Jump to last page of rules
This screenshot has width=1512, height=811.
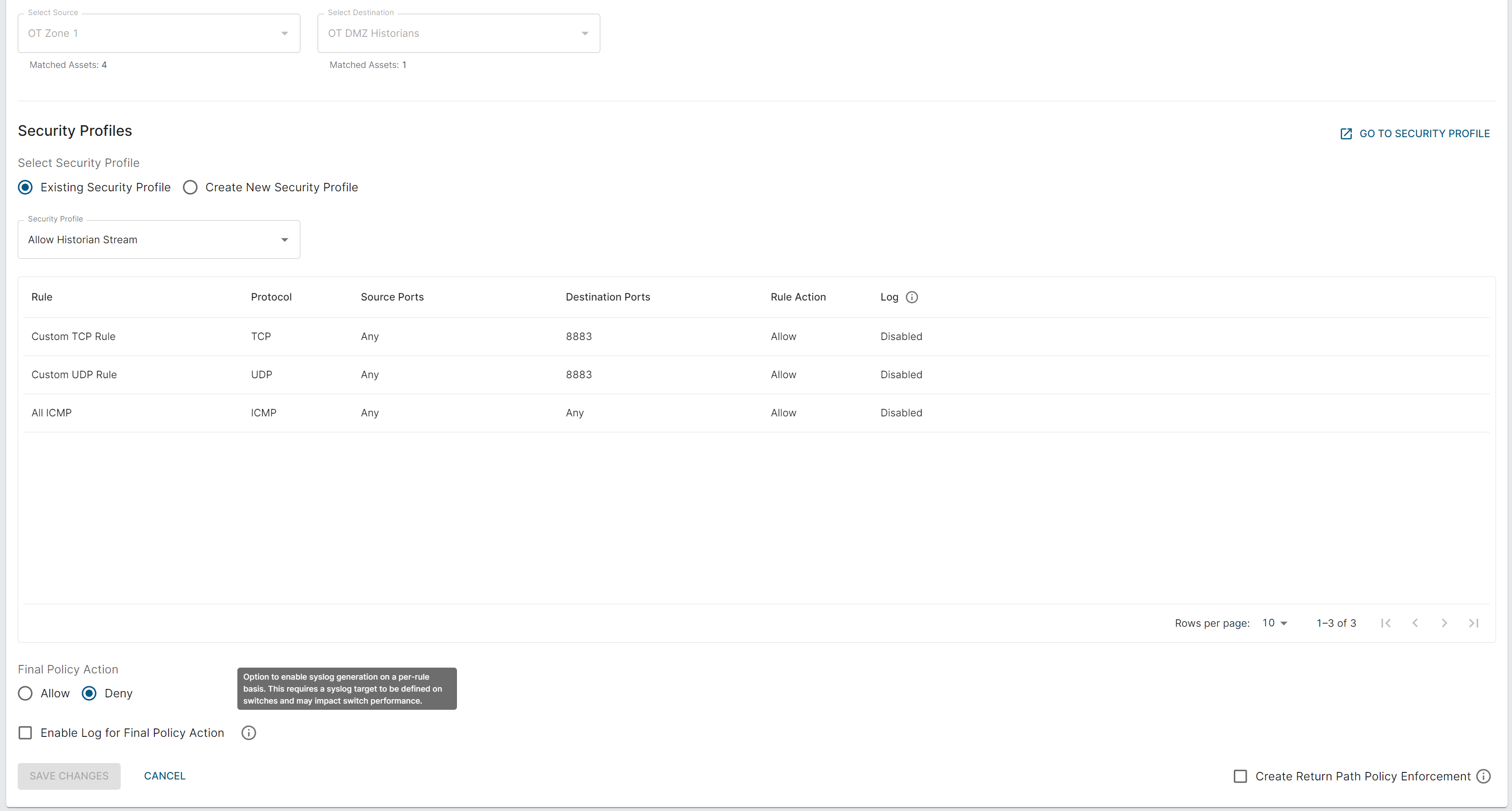coord(1473,623)
